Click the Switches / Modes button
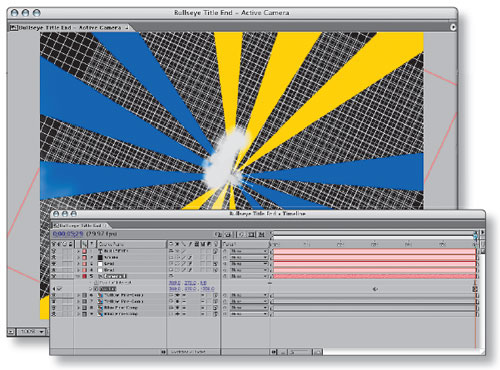This screenshot has height=370, width=500. click(193, 352)
